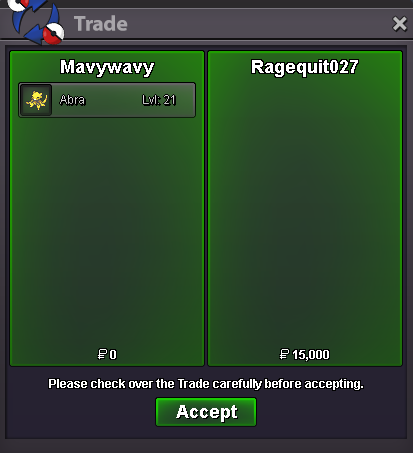This screenshot has height=453, width=413.
Task: Click the Trade swap Poké Ball icon
Action: pos(36,21)
